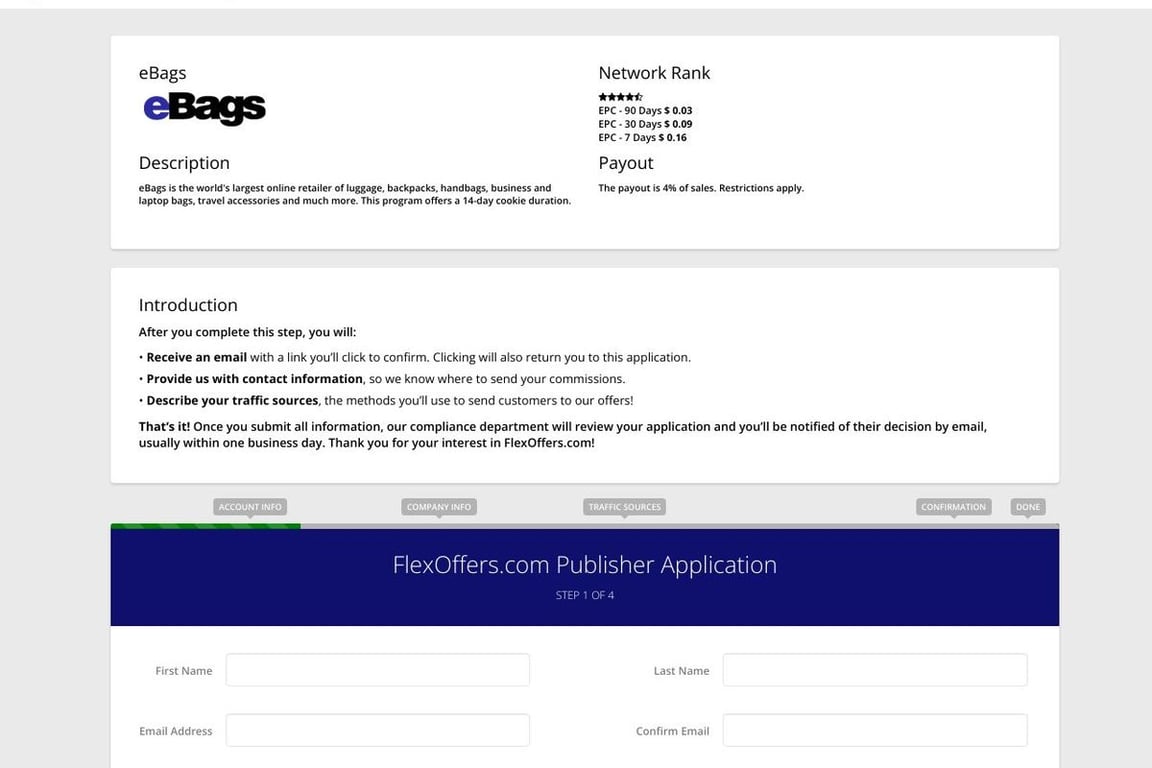Click the FlexOffers.com Publisher Application heading
Viewport: 1152px width, 768px height.
point(584,565)
